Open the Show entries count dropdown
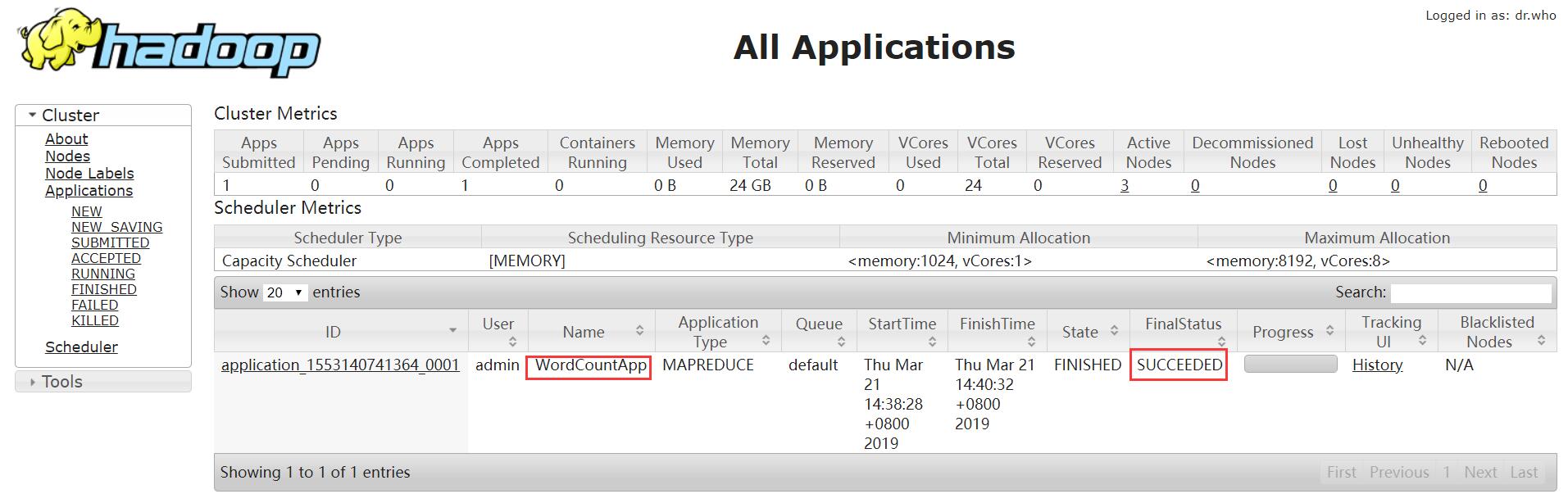This screenshot has height=494, width=1568. [x=285, y=292]
